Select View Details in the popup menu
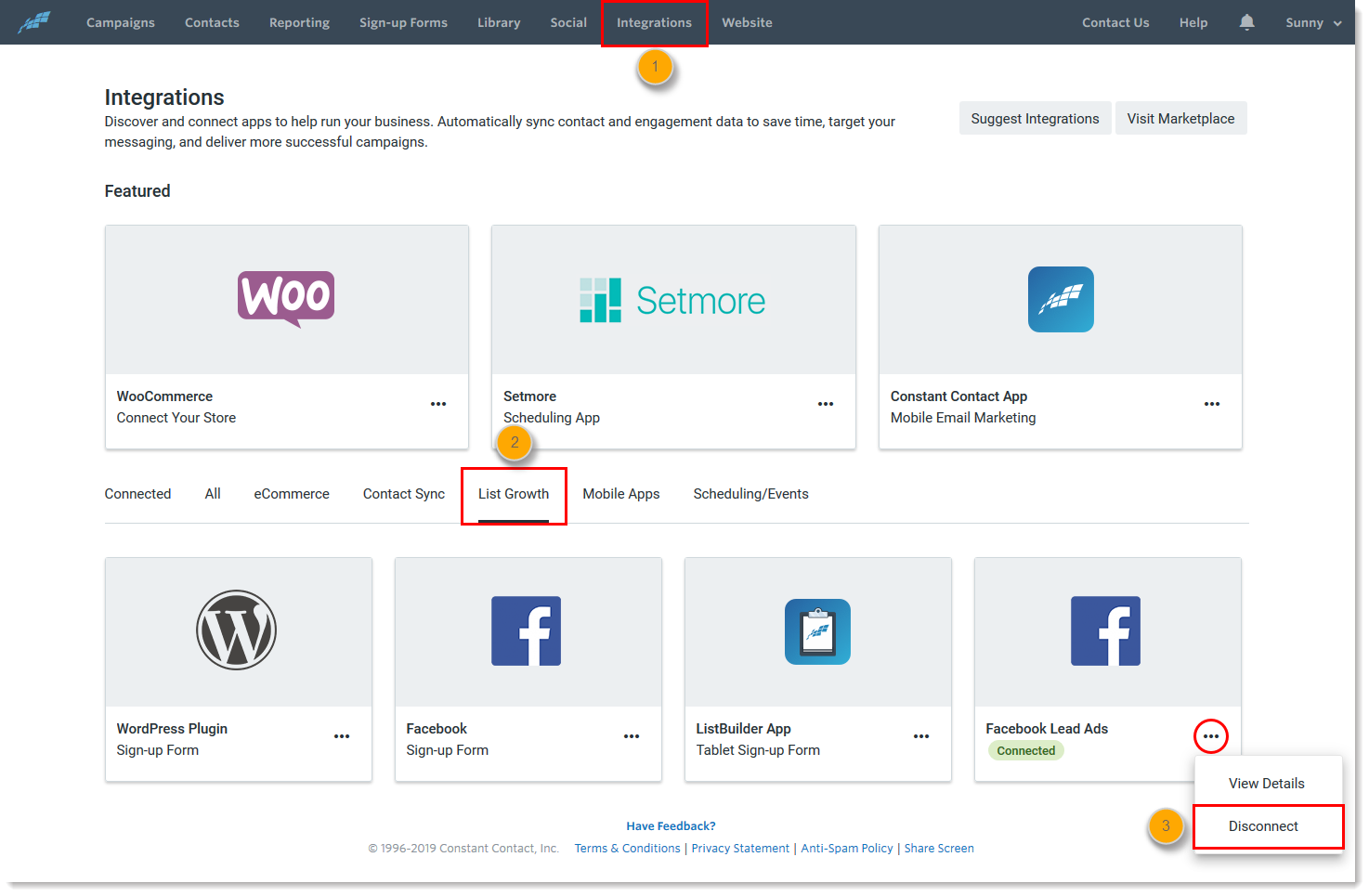This screenshot has width=1369, height=896. pos(1266,784)
